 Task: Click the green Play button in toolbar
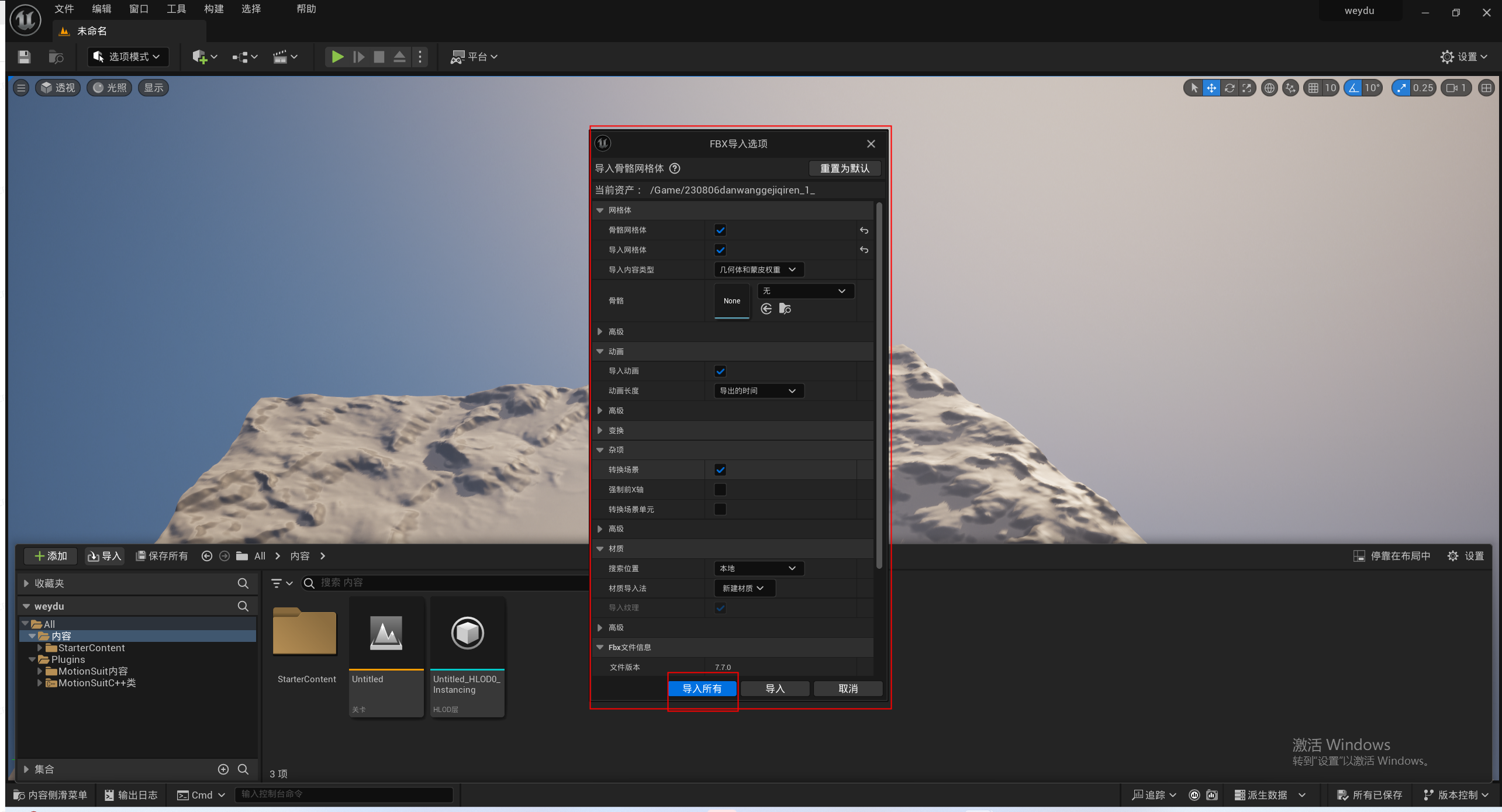tap(337, 57)
